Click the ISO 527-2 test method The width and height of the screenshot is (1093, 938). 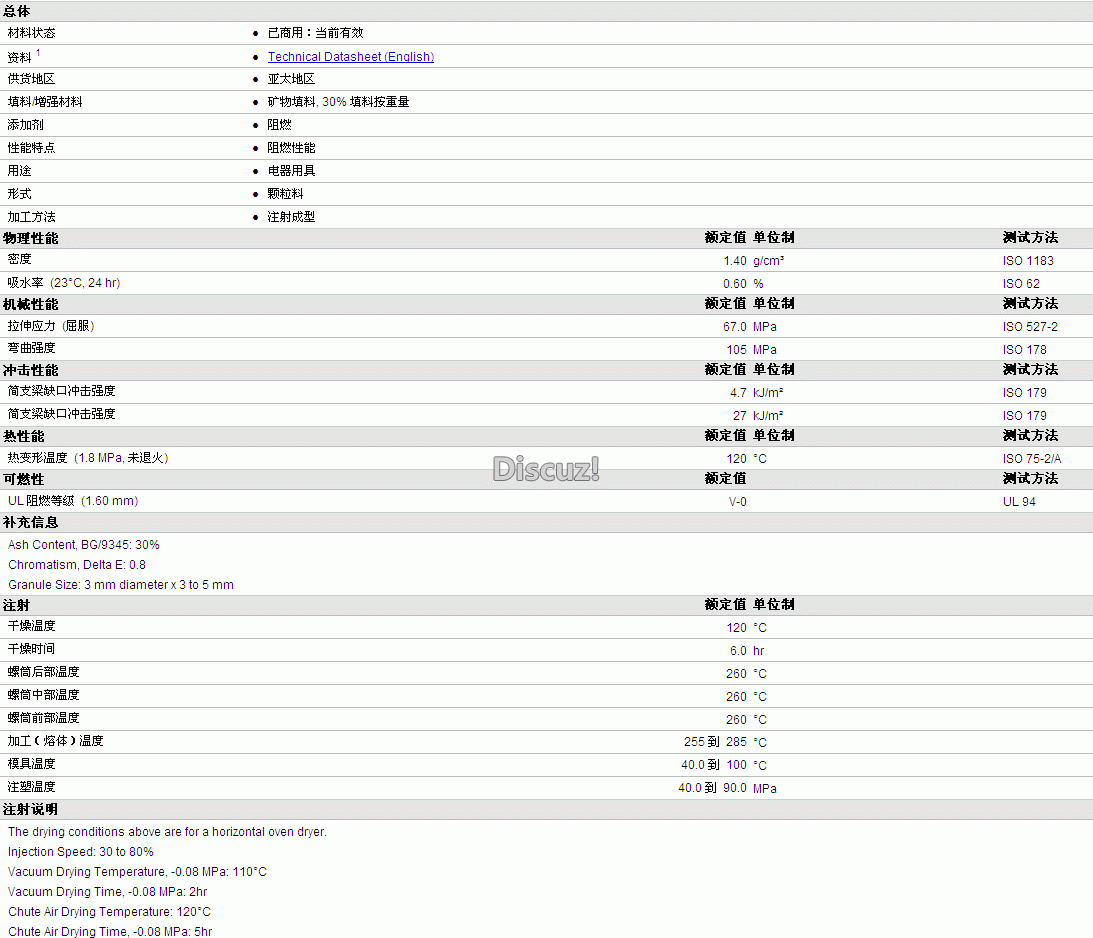pos(1030,327)
